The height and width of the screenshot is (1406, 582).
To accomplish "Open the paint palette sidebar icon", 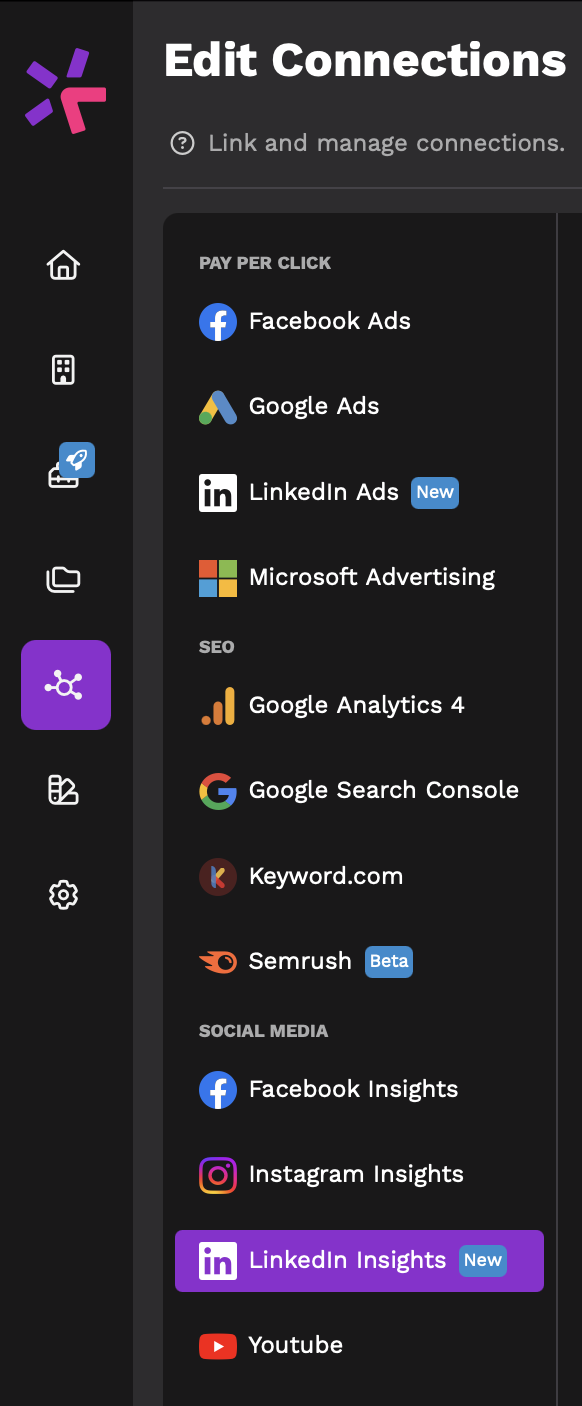I will coord(64,790).
